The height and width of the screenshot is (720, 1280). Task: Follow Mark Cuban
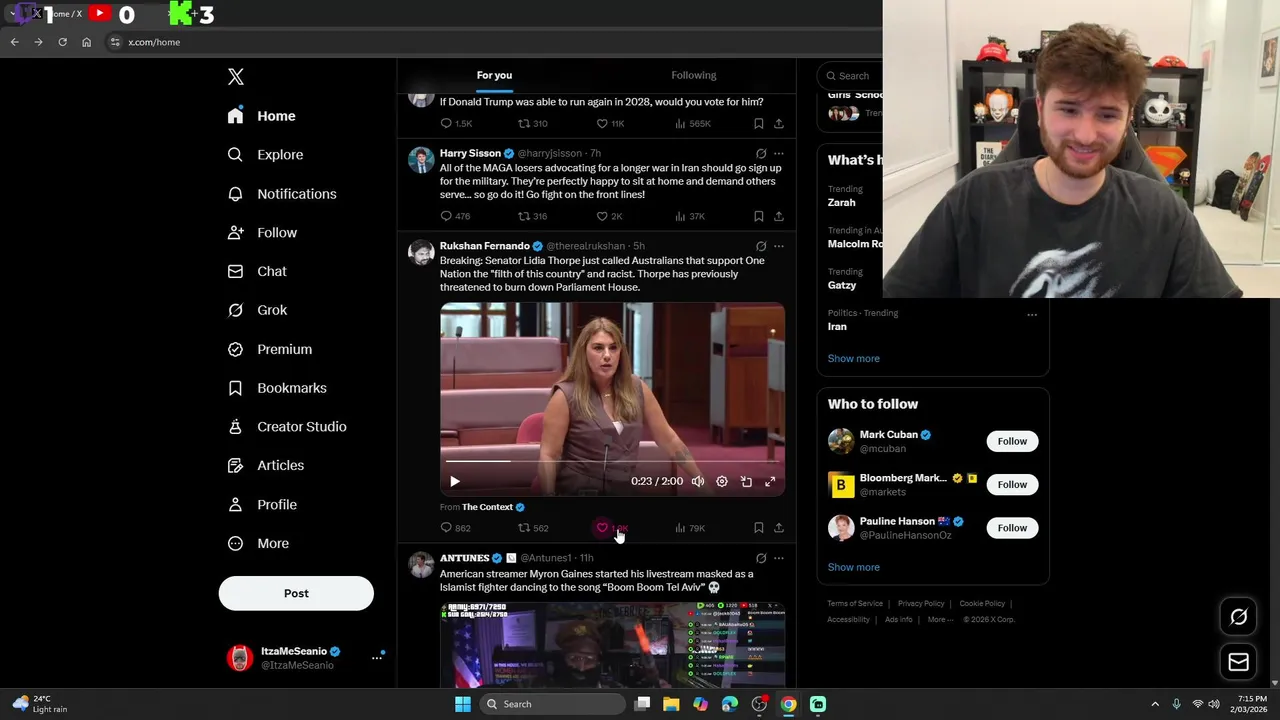tap(1012, 441)
